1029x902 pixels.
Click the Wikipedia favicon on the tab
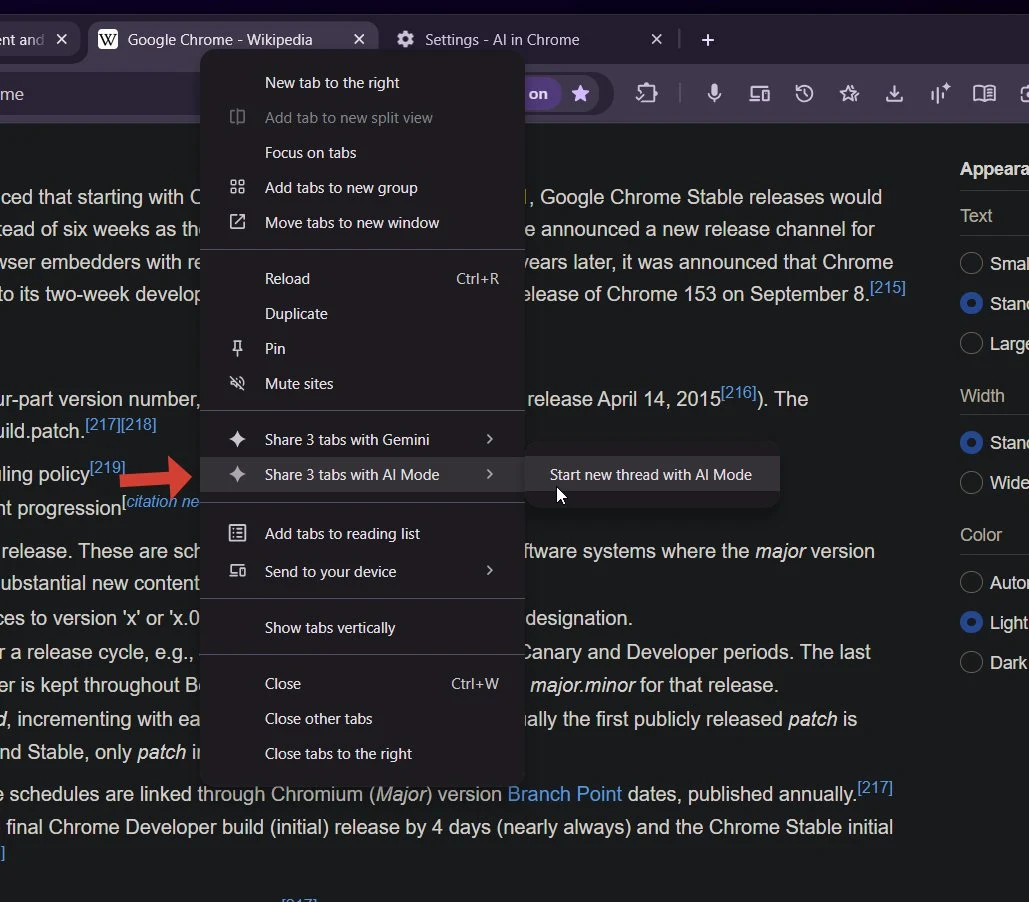pyautogui.click(x=108, y=39)
